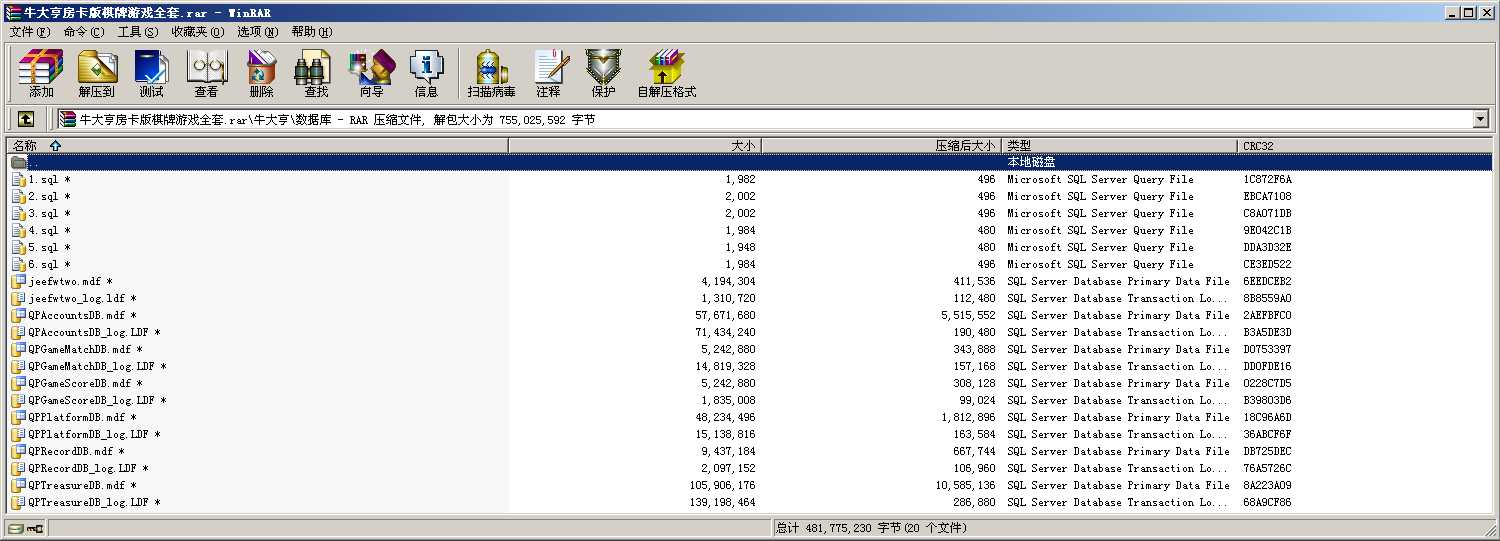
Task: Click the file icon of jeefwtwo.mdf
Action: pos(18,282)
